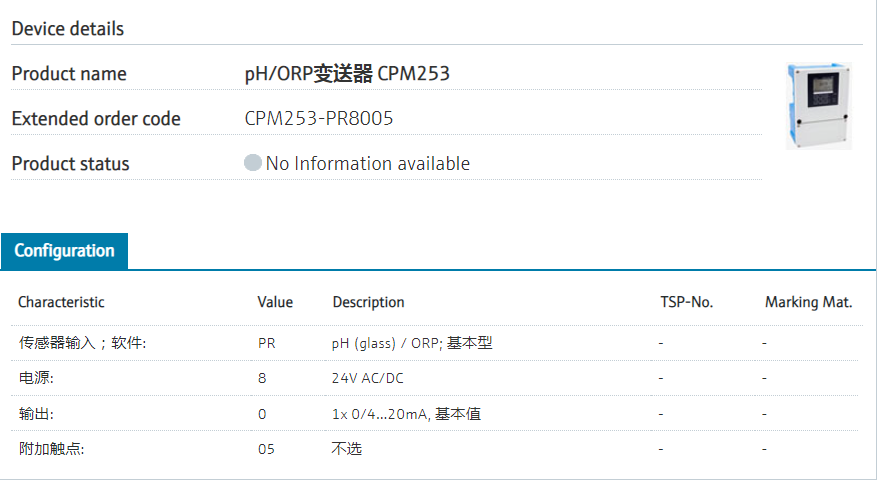Click the extended order code CPM253-PR8005
The height and width of the screenshot is (483, 877).
coord(319,119)
